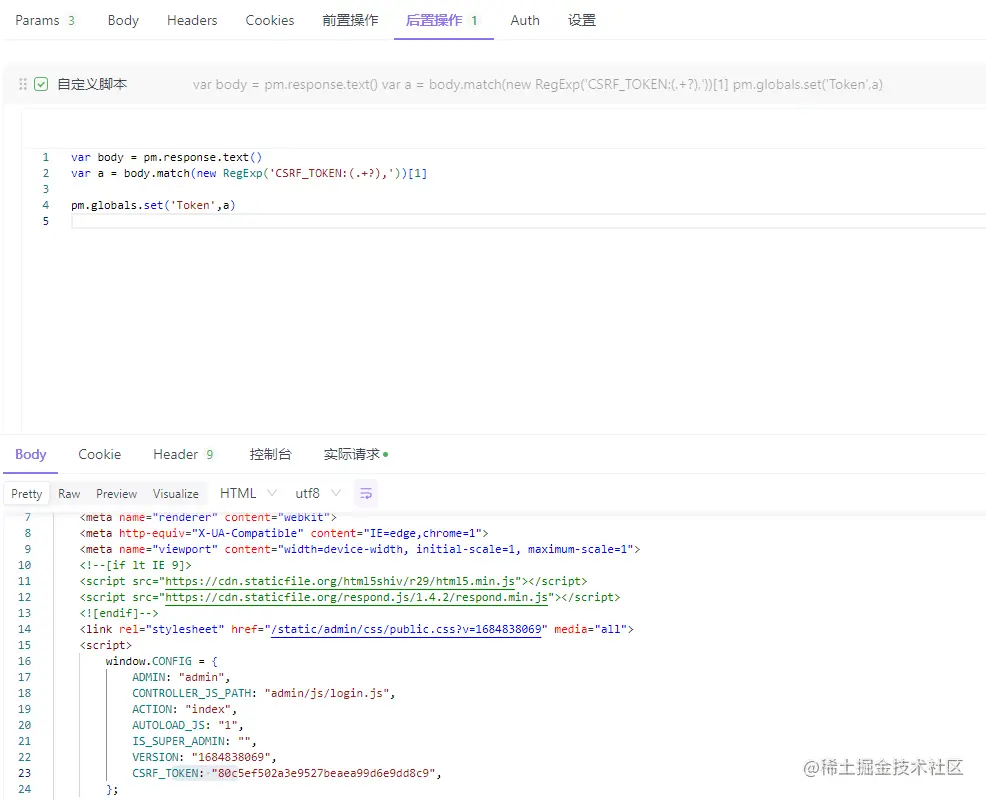986x800 pixels.
Task: Grab the drag handle beside 自定义脚本
Action: 23,84
